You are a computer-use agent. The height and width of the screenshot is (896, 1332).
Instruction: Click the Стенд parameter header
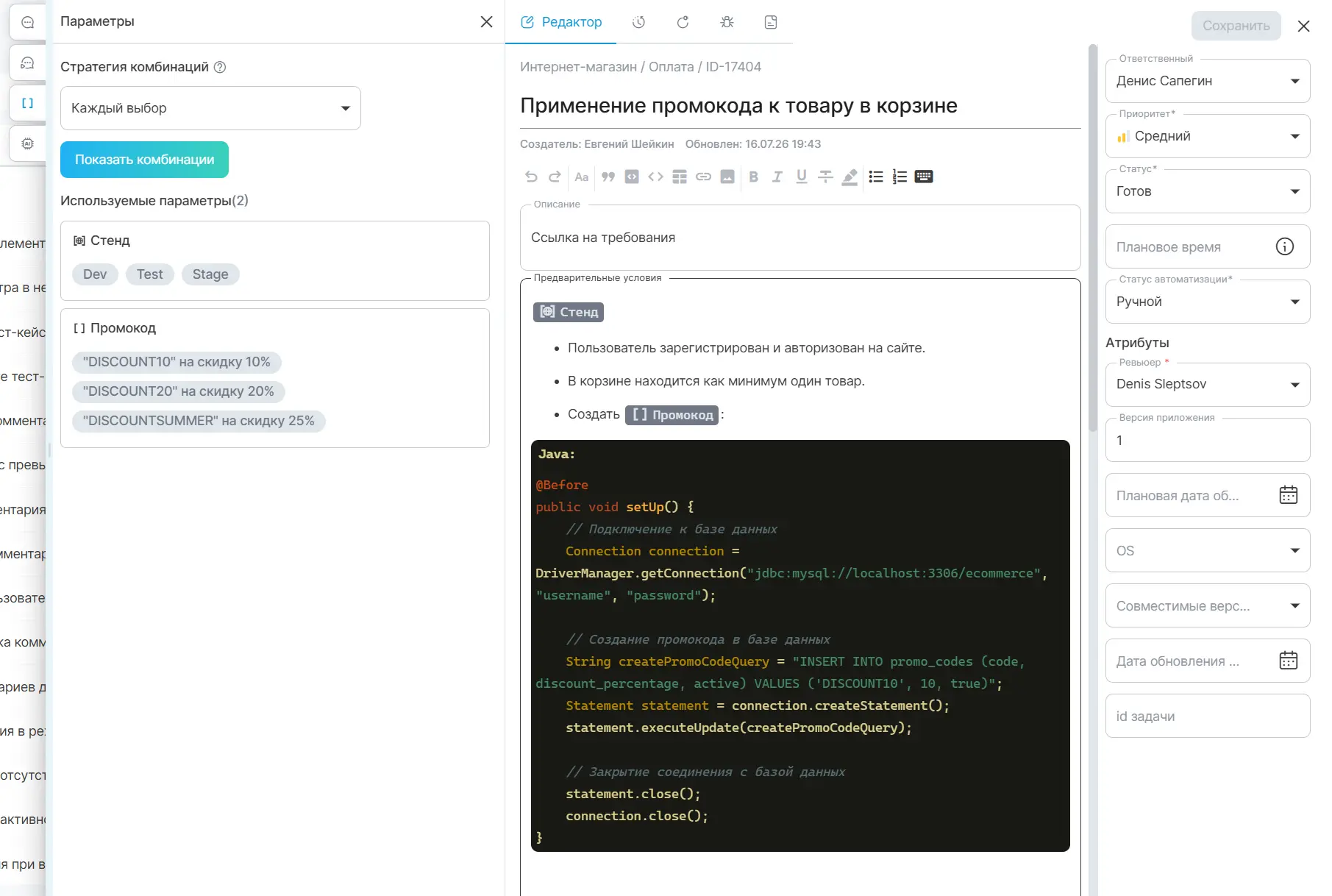[101, 241]
